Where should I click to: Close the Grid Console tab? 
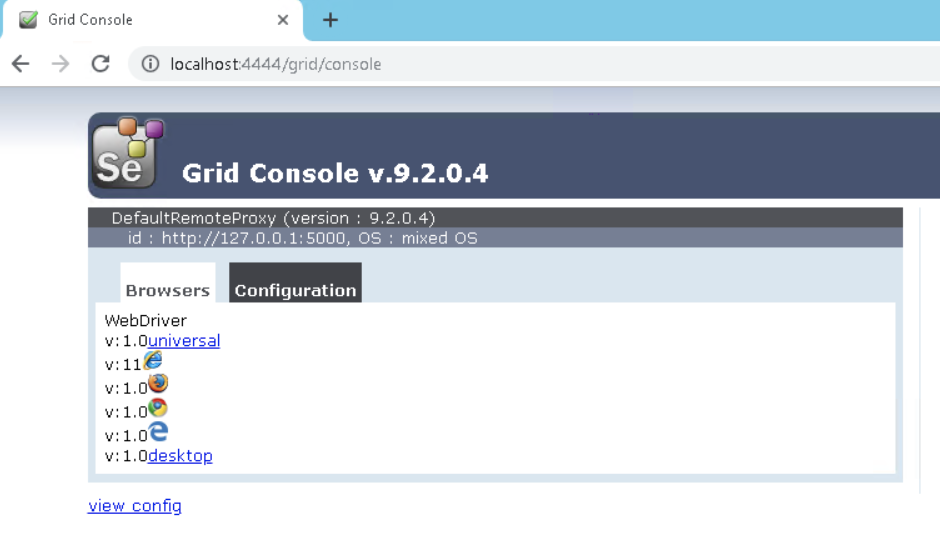[283, 20]
